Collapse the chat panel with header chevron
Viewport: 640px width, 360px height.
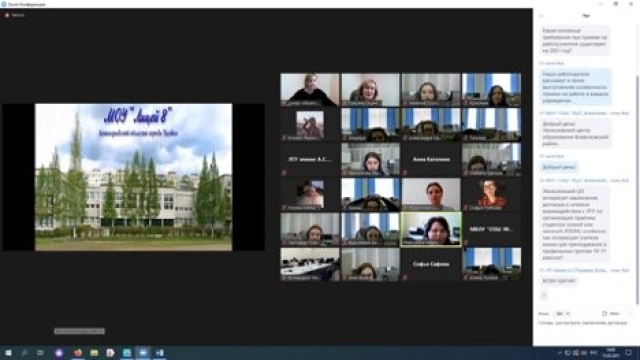tap(542, 16)
